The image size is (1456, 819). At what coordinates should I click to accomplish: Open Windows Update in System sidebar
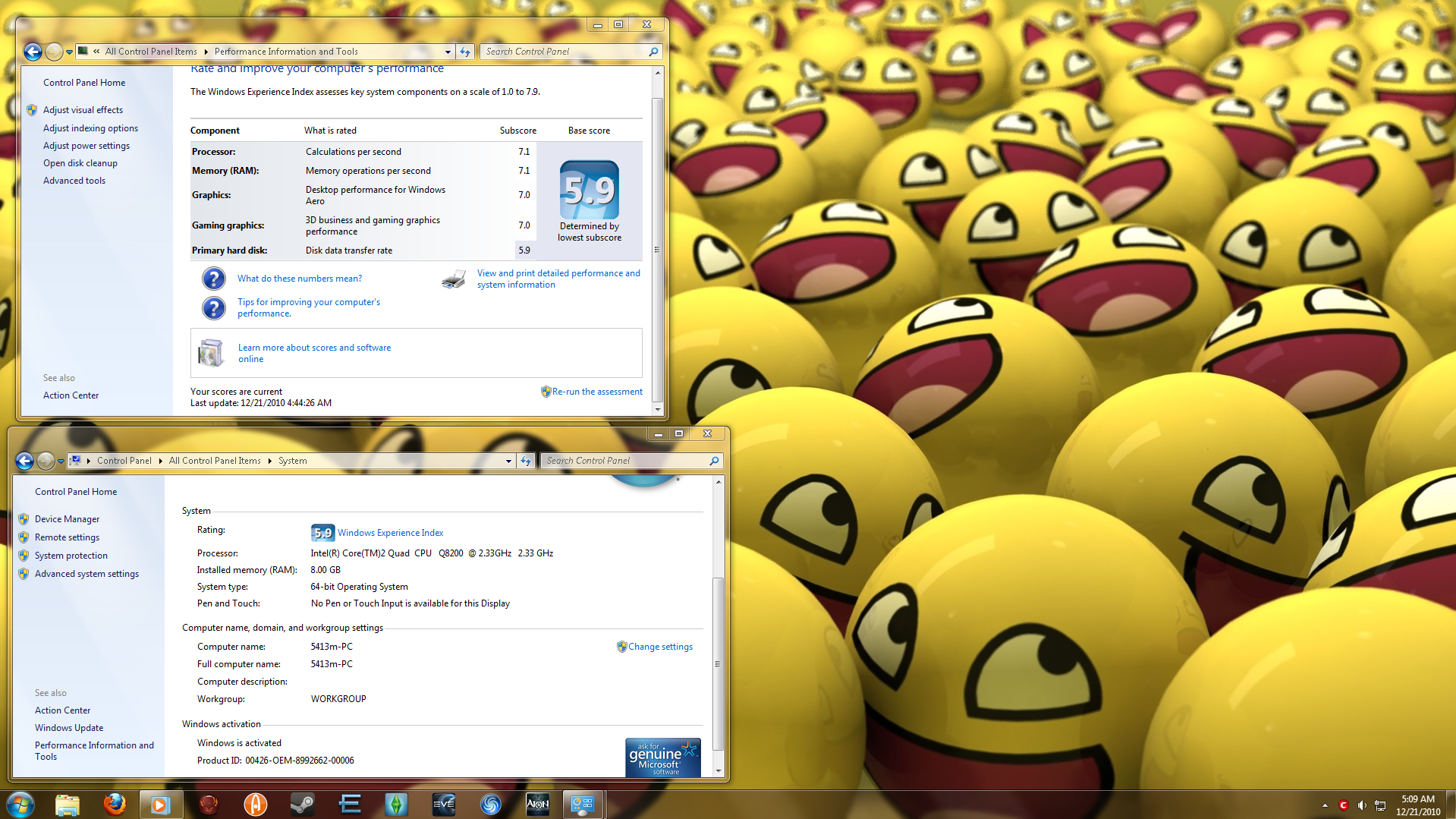(69, 728)
